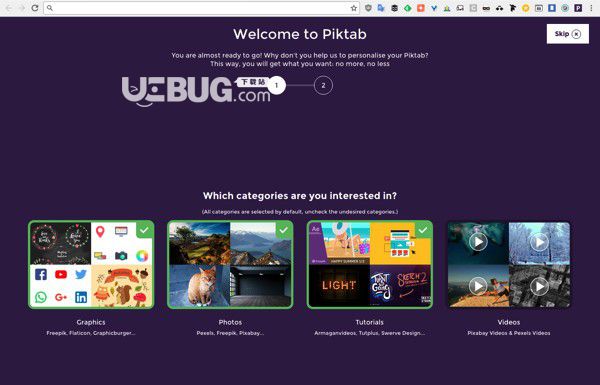Click the Skip button

point(567,34)
